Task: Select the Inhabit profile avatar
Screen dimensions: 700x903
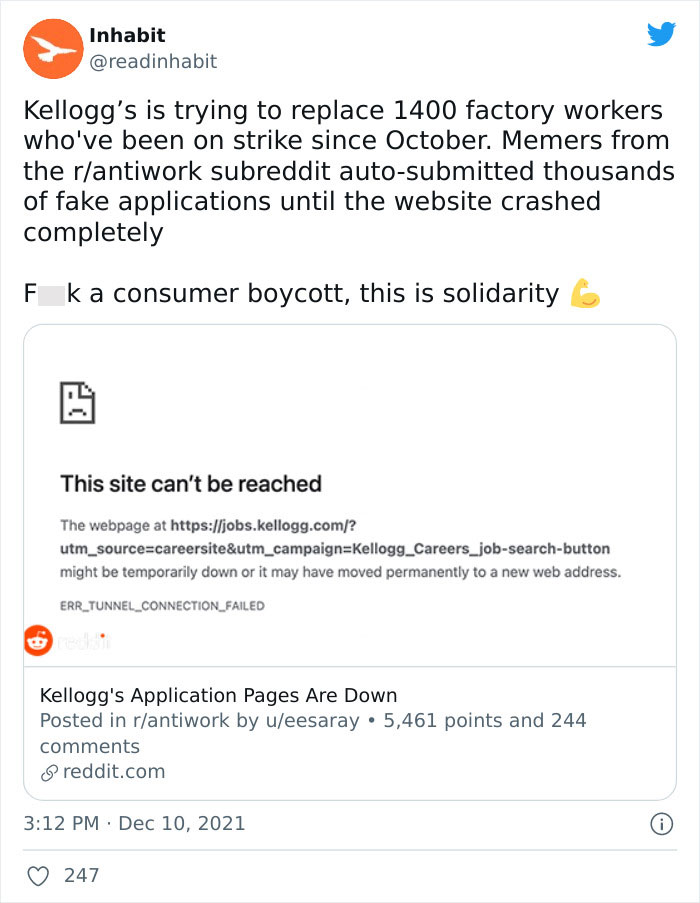Action: tap(52, 48)
